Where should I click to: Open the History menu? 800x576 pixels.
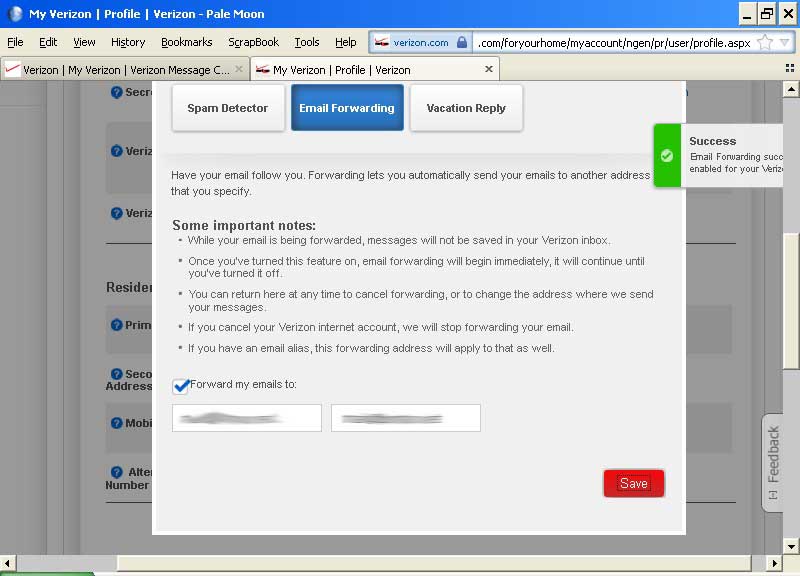(x=128, y=42)
